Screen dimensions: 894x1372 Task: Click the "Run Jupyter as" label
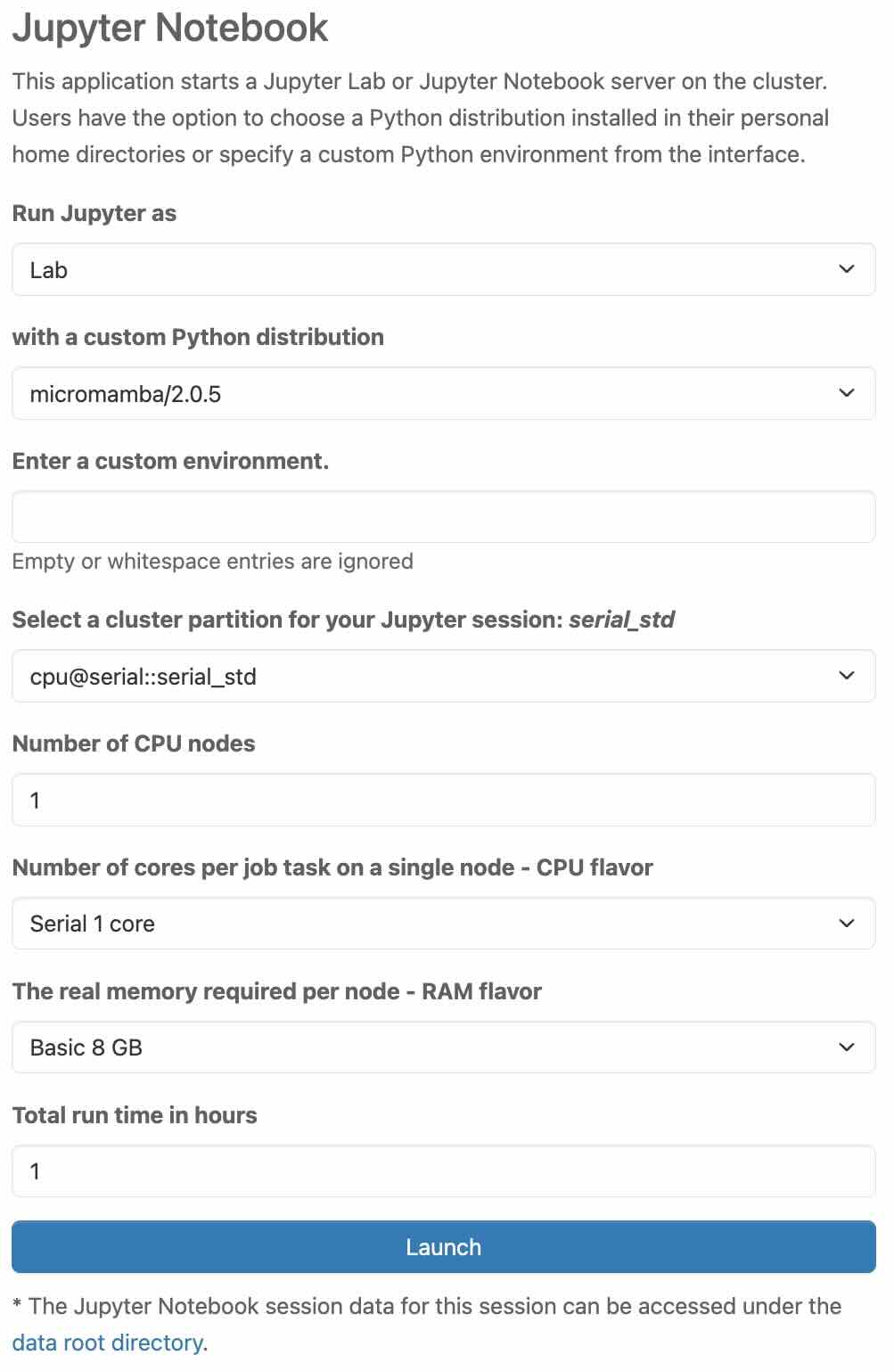point(94,214)
